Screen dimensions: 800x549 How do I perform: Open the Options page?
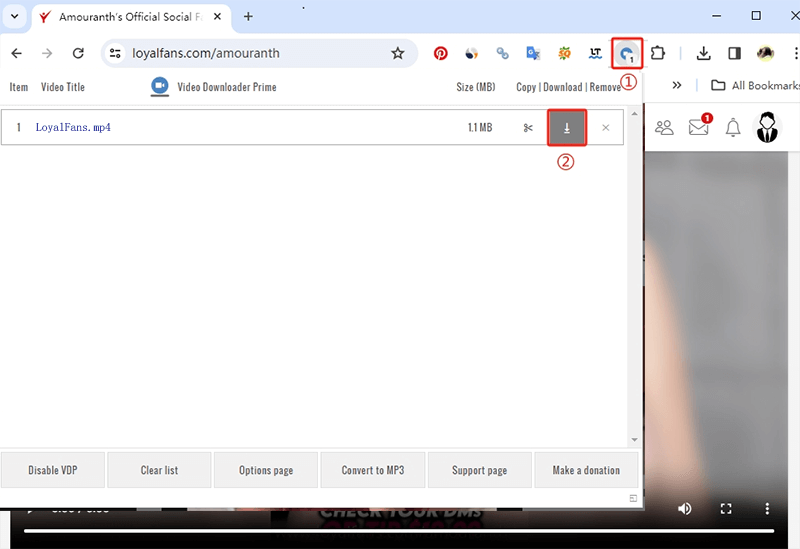[x=266, y=470]
